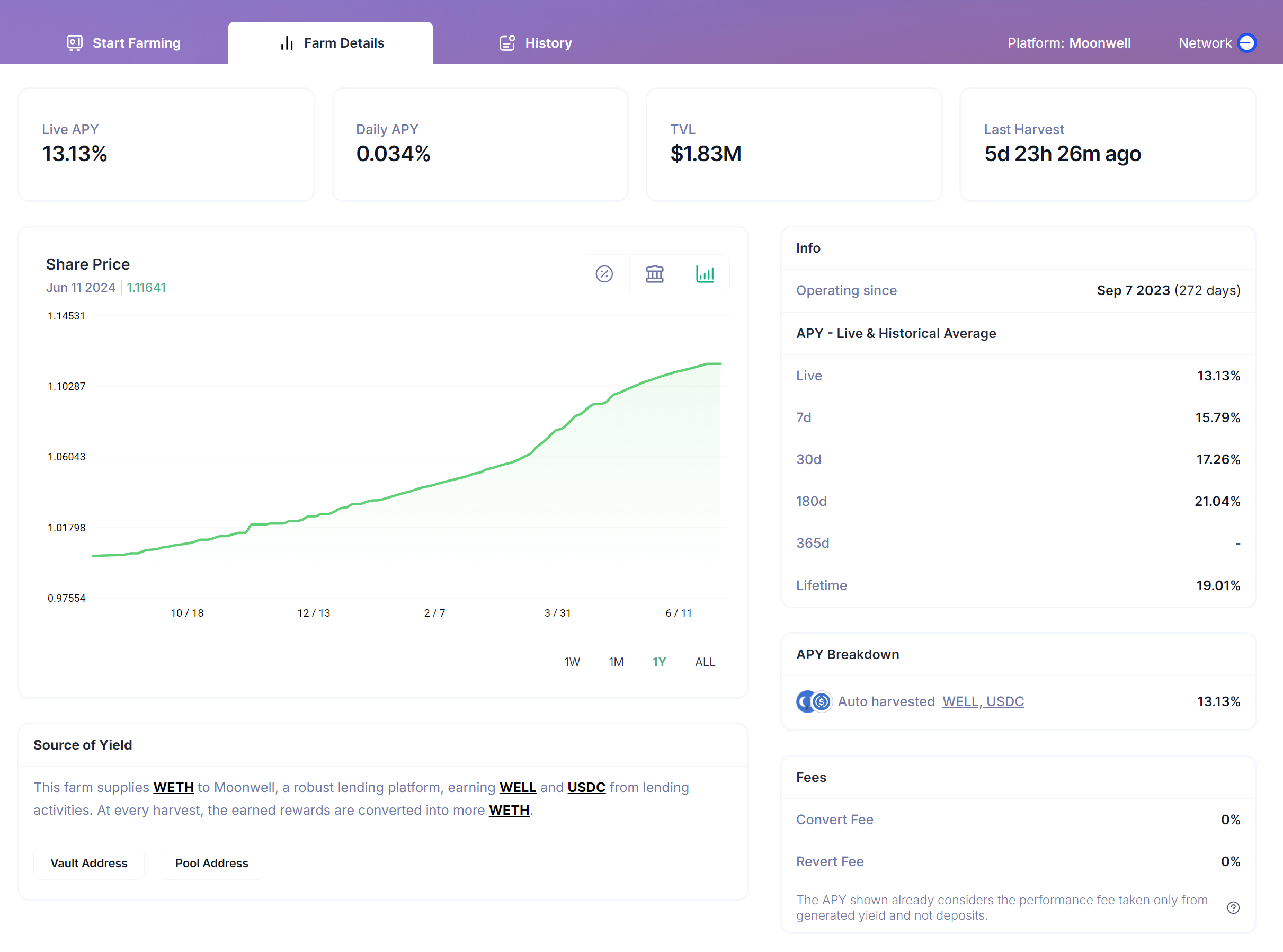Open the Network selector

click(1205, 42)
